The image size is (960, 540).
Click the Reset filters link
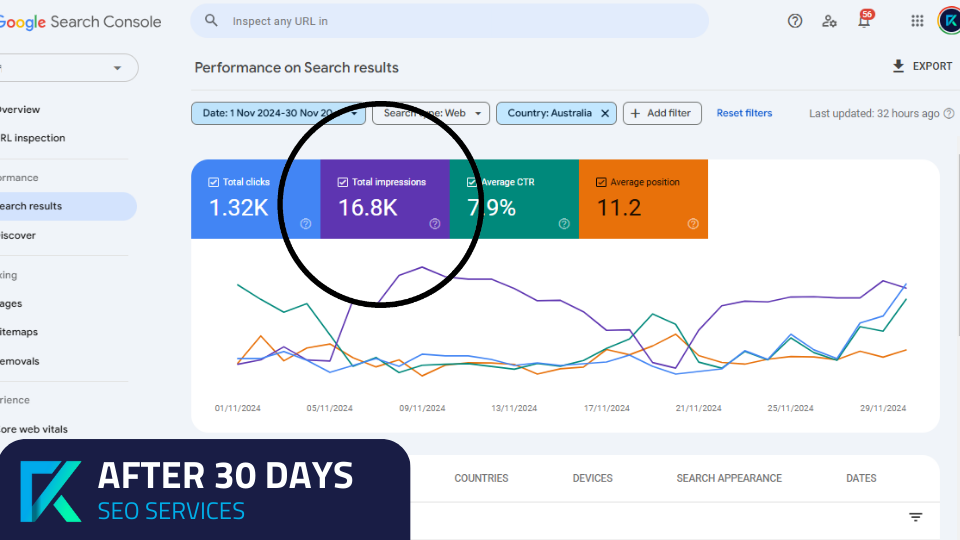744,113
